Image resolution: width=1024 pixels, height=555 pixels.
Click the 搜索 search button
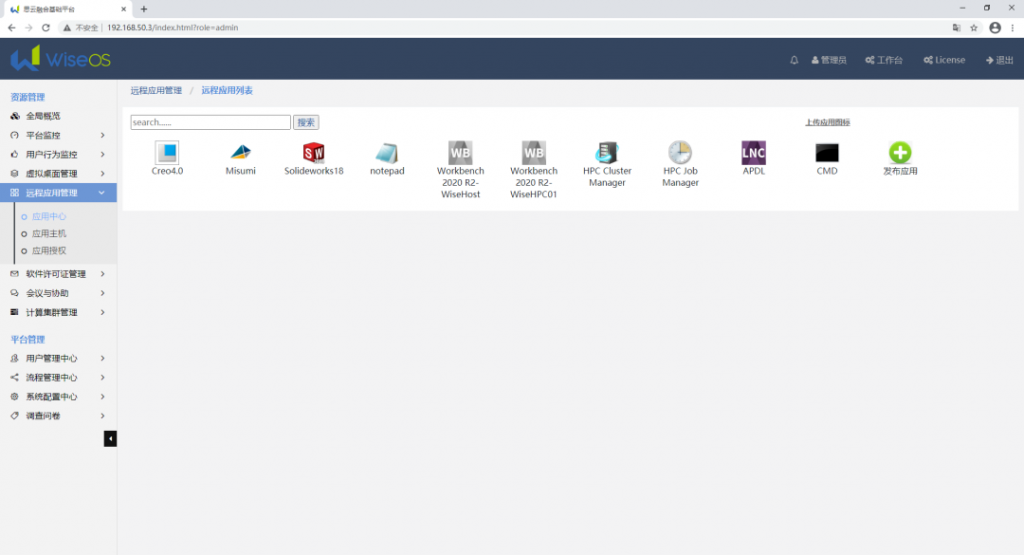[306, 122]
